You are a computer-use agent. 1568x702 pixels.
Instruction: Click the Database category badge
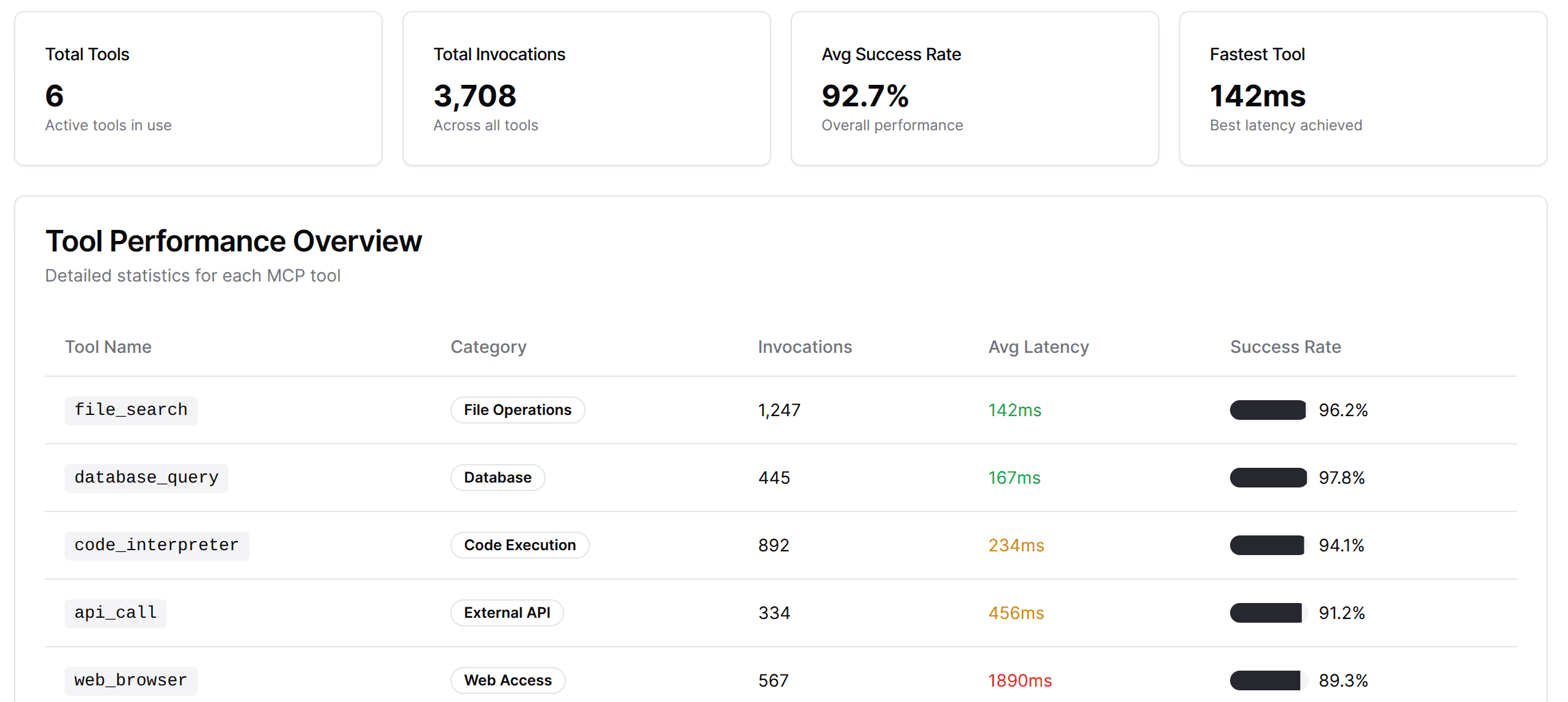497,478
